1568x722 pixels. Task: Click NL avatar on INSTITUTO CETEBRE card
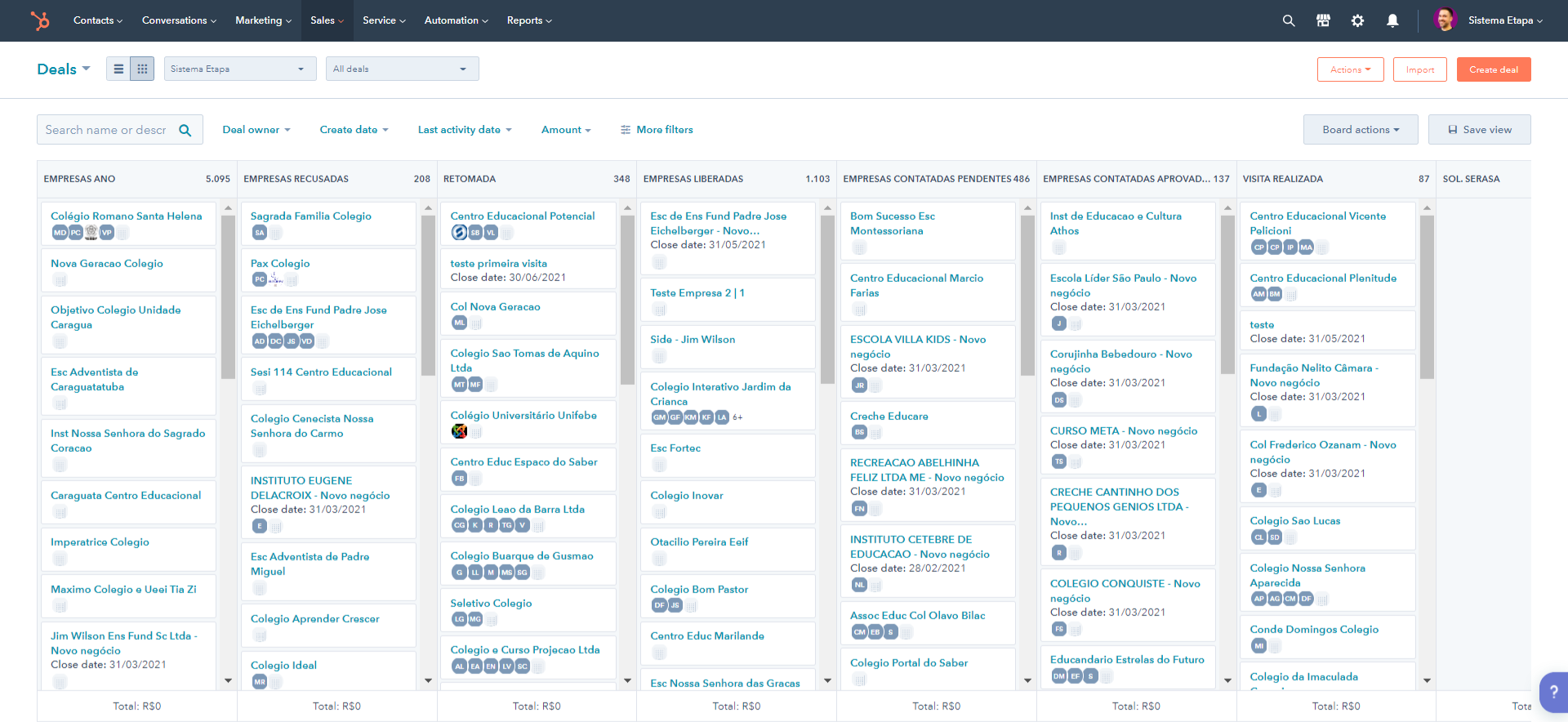coord(859,585)
